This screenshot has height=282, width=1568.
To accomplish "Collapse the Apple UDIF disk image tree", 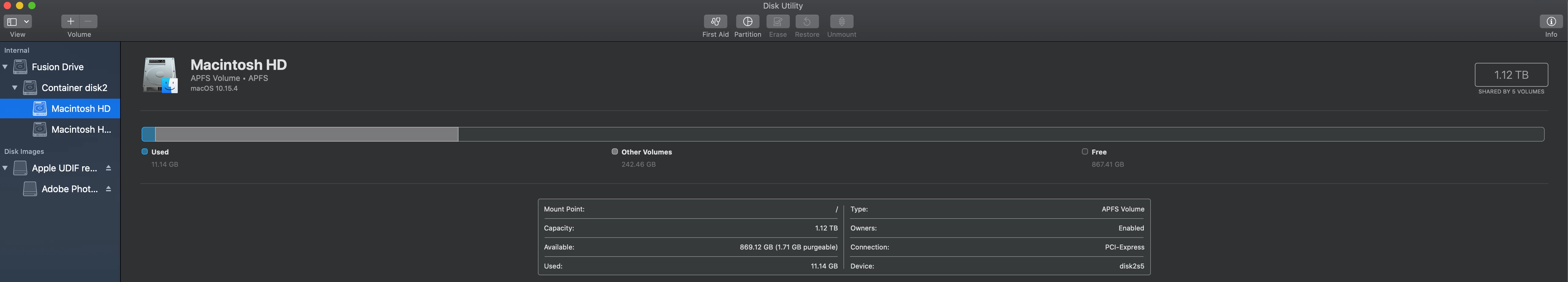I will [6, 168].
